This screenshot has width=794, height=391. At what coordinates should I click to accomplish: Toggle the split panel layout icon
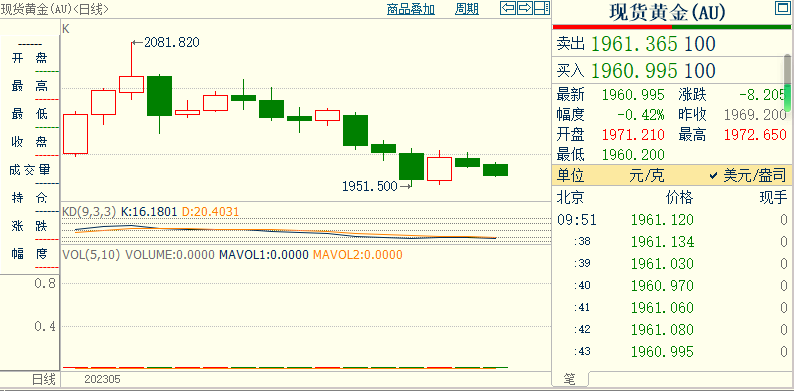click(x=541, y=8)
